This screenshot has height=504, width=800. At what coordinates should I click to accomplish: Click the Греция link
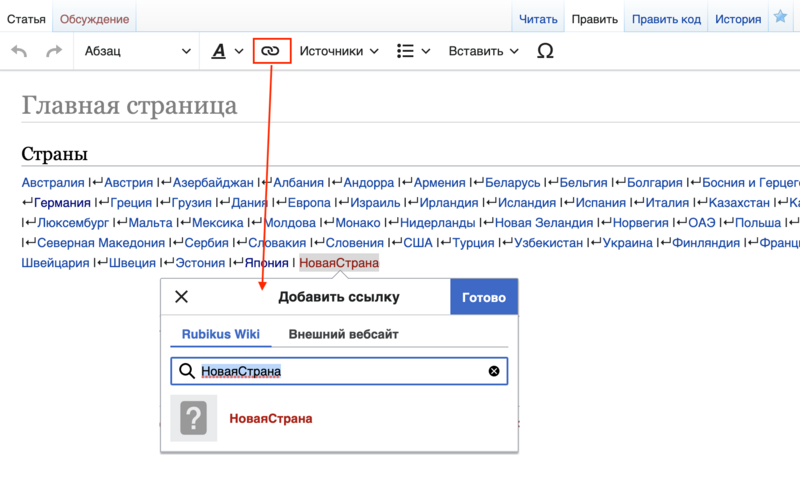coord(131,203)
